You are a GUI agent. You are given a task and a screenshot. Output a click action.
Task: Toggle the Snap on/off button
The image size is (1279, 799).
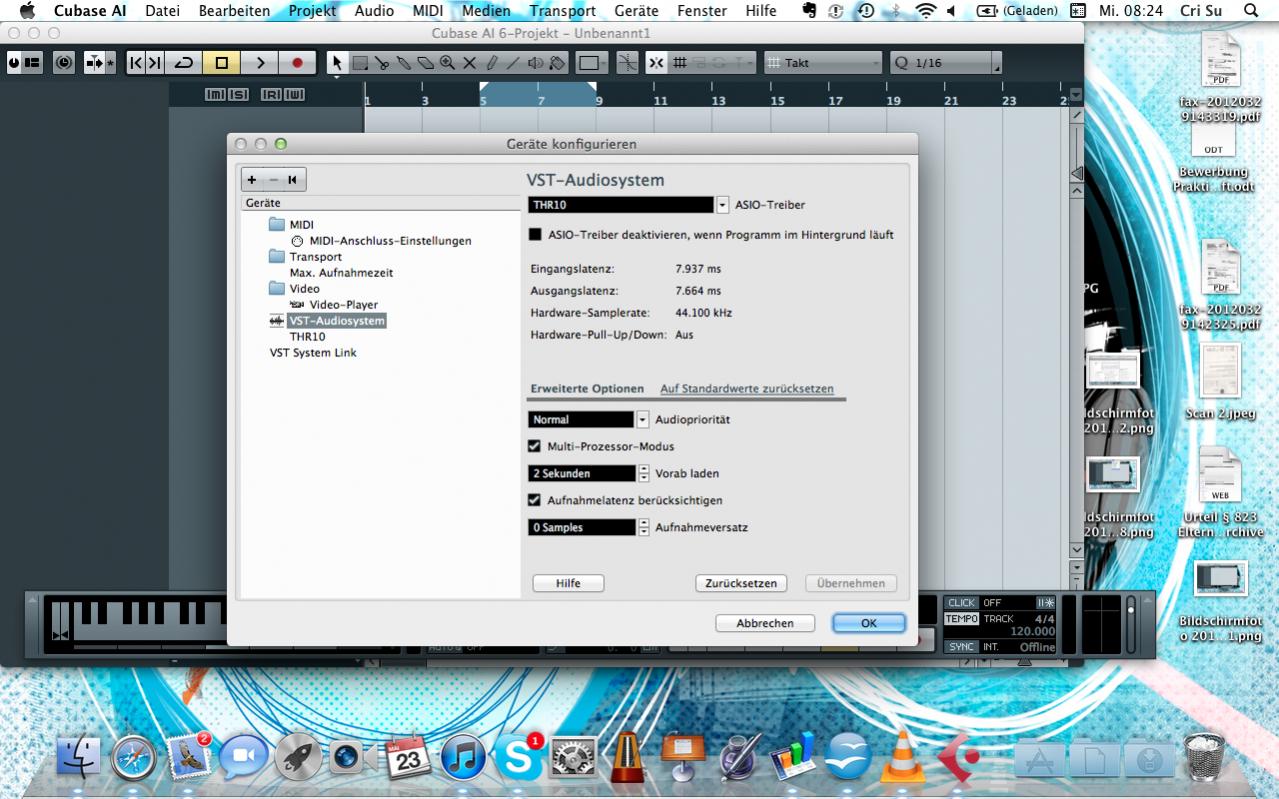click(x=656, y=63)
